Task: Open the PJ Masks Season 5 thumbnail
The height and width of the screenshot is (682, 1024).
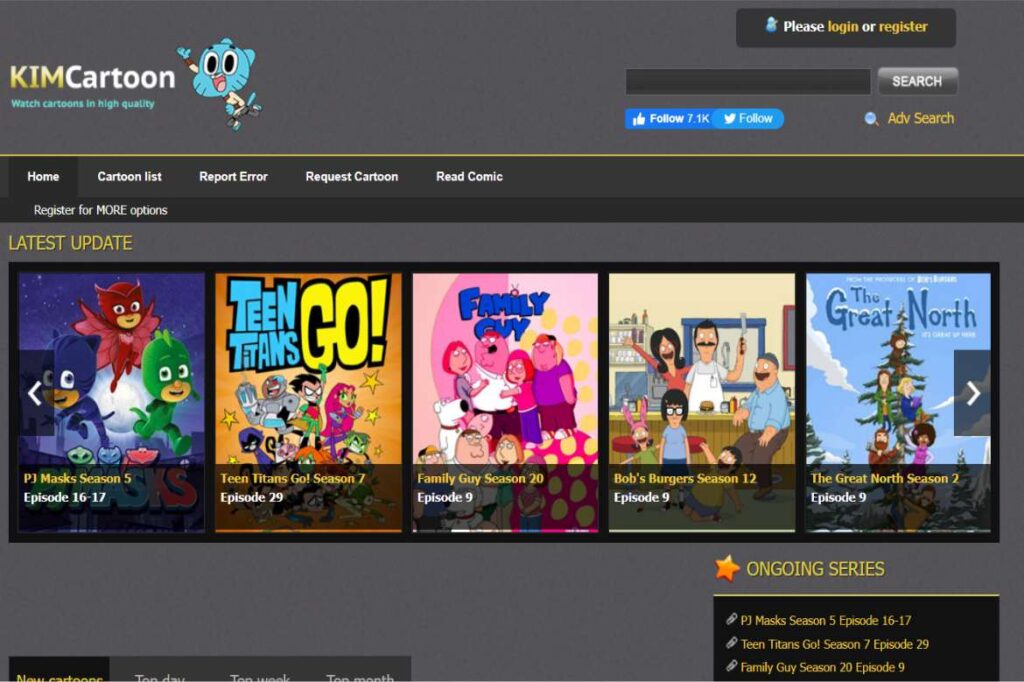Action: click(112, 402)
